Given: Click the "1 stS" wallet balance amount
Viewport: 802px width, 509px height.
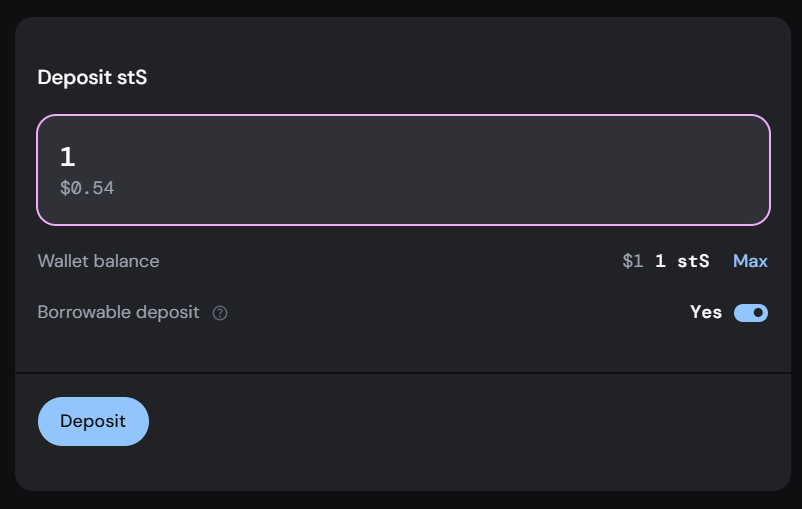Looking at the screenshot, I should pos(682,261).
